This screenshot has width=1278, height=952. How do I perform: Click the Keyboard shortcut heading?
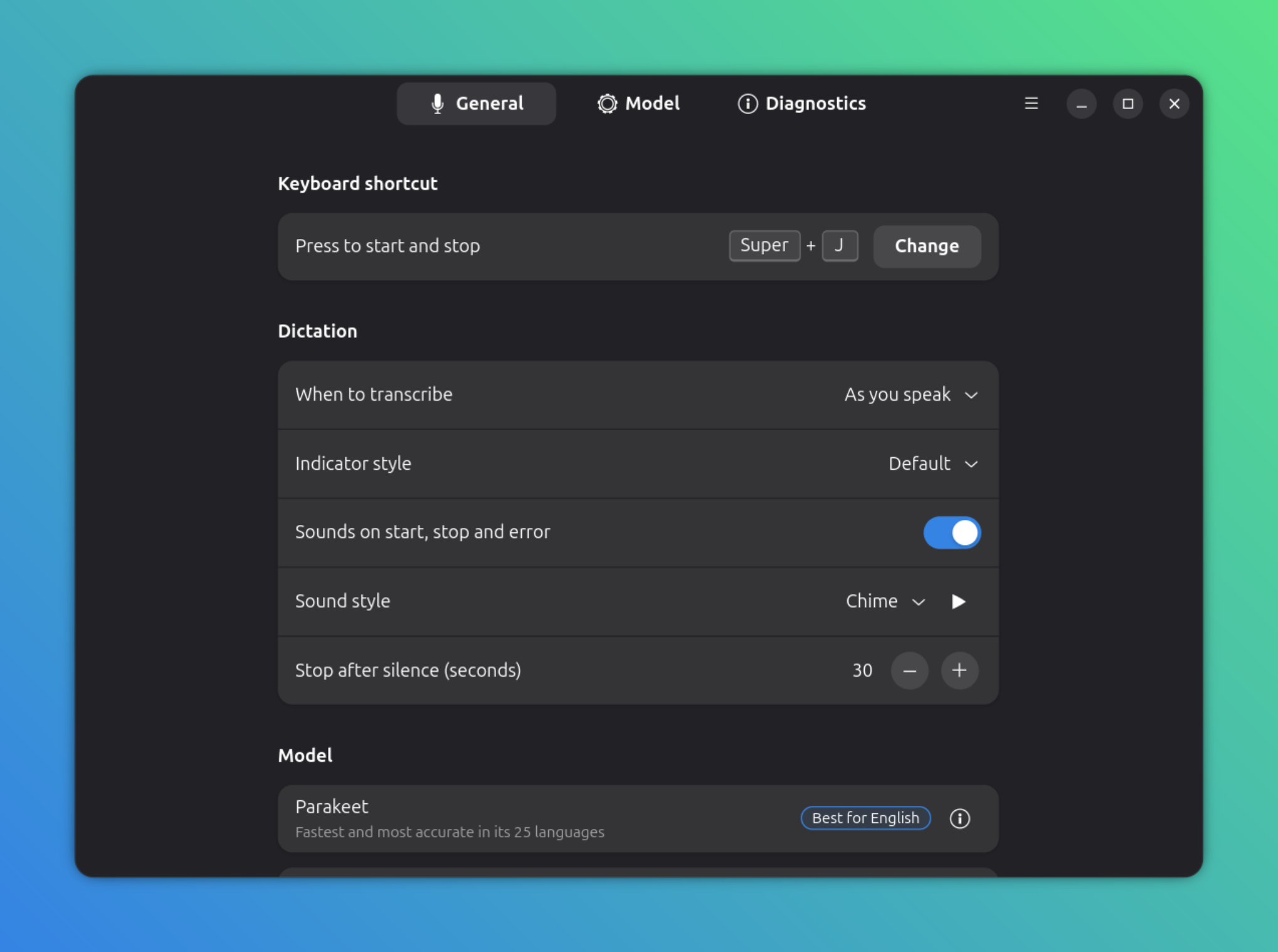(x=357, y=184)
